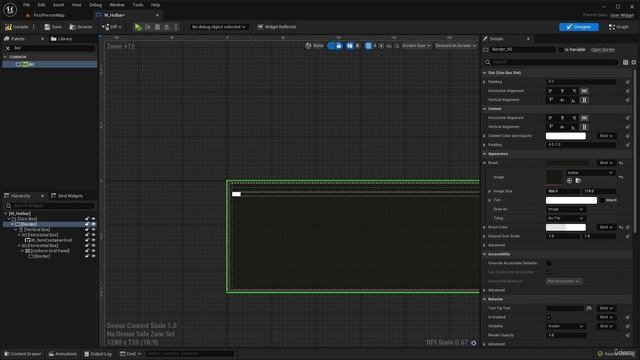The width and height of the screenshot is (640, 360).
Task: Toggle lock icon on Uniform Grid Panel row
Action: click(87, 251)
